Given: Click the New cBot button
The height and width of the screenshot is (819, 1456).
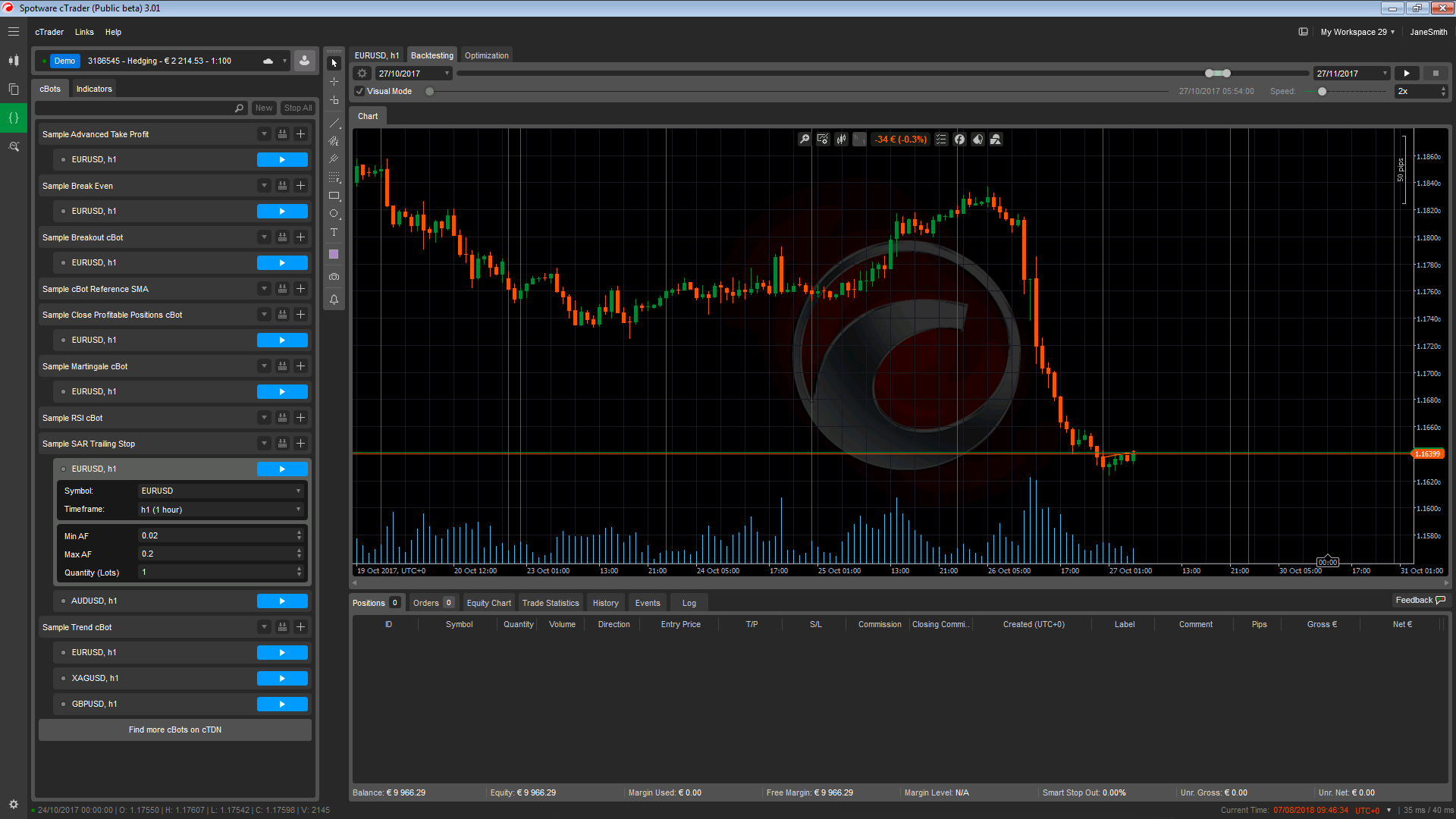Looking at the screenshot, I should [x=264, y=108].
